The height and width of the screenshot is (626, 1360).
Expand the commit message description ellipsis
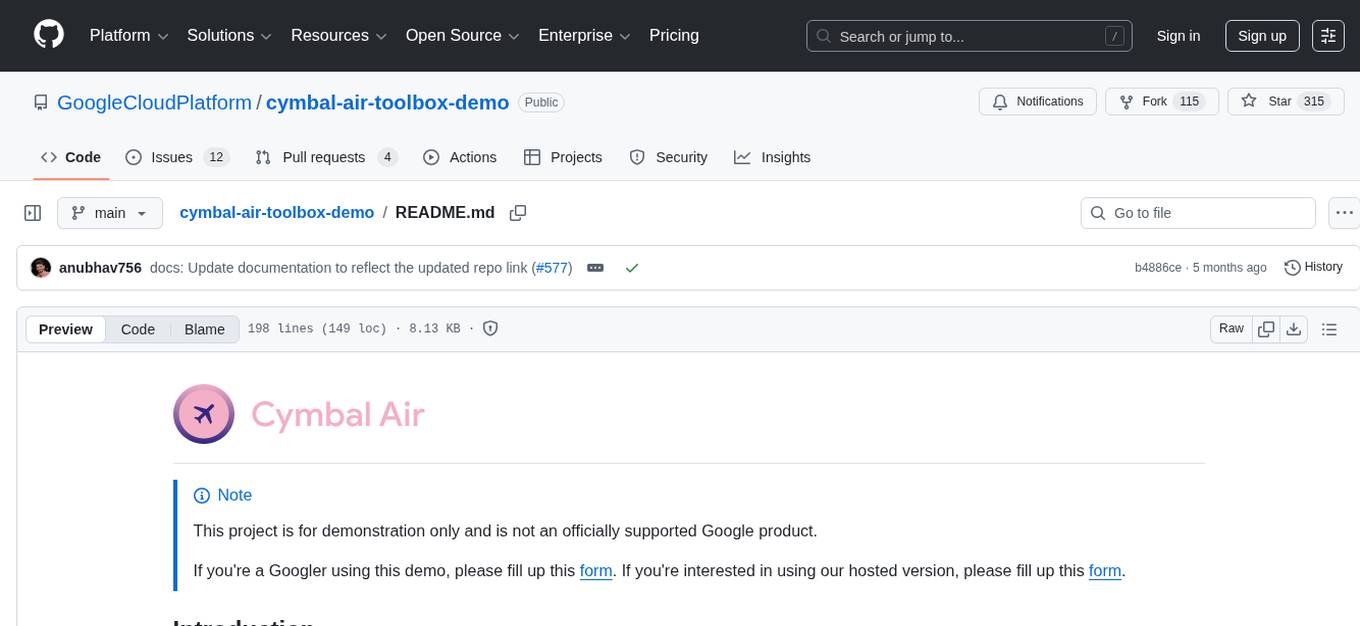[595, 267]
